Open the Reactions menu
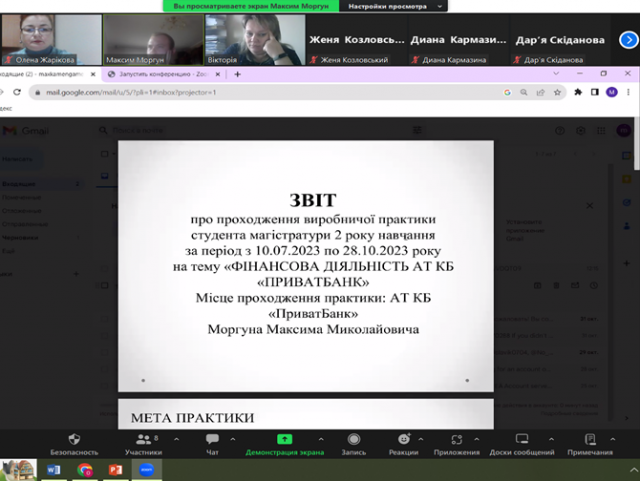The image size is (640, 481). click(403, 444)
